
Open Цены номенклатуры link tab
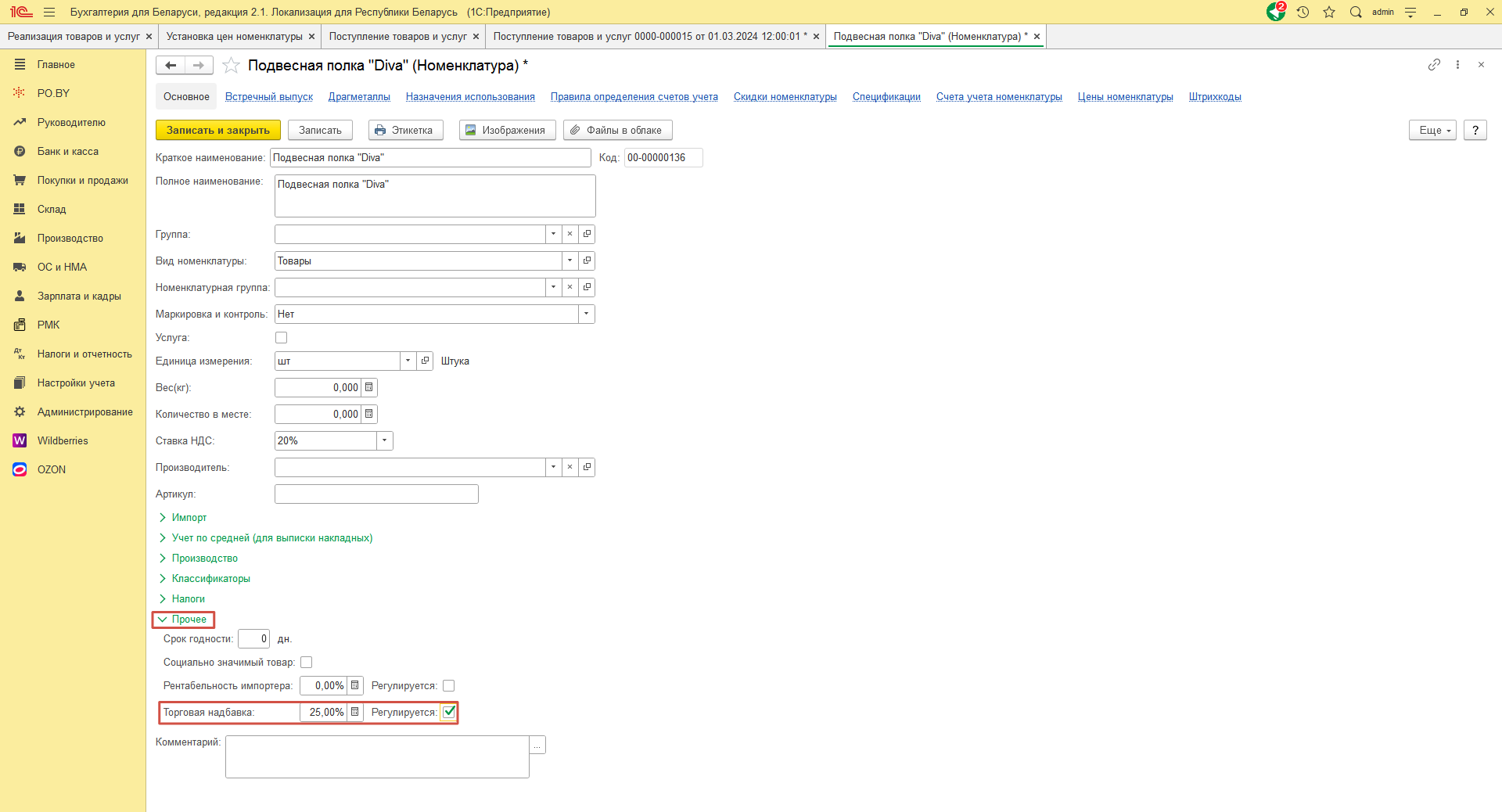coord(1125,97)
